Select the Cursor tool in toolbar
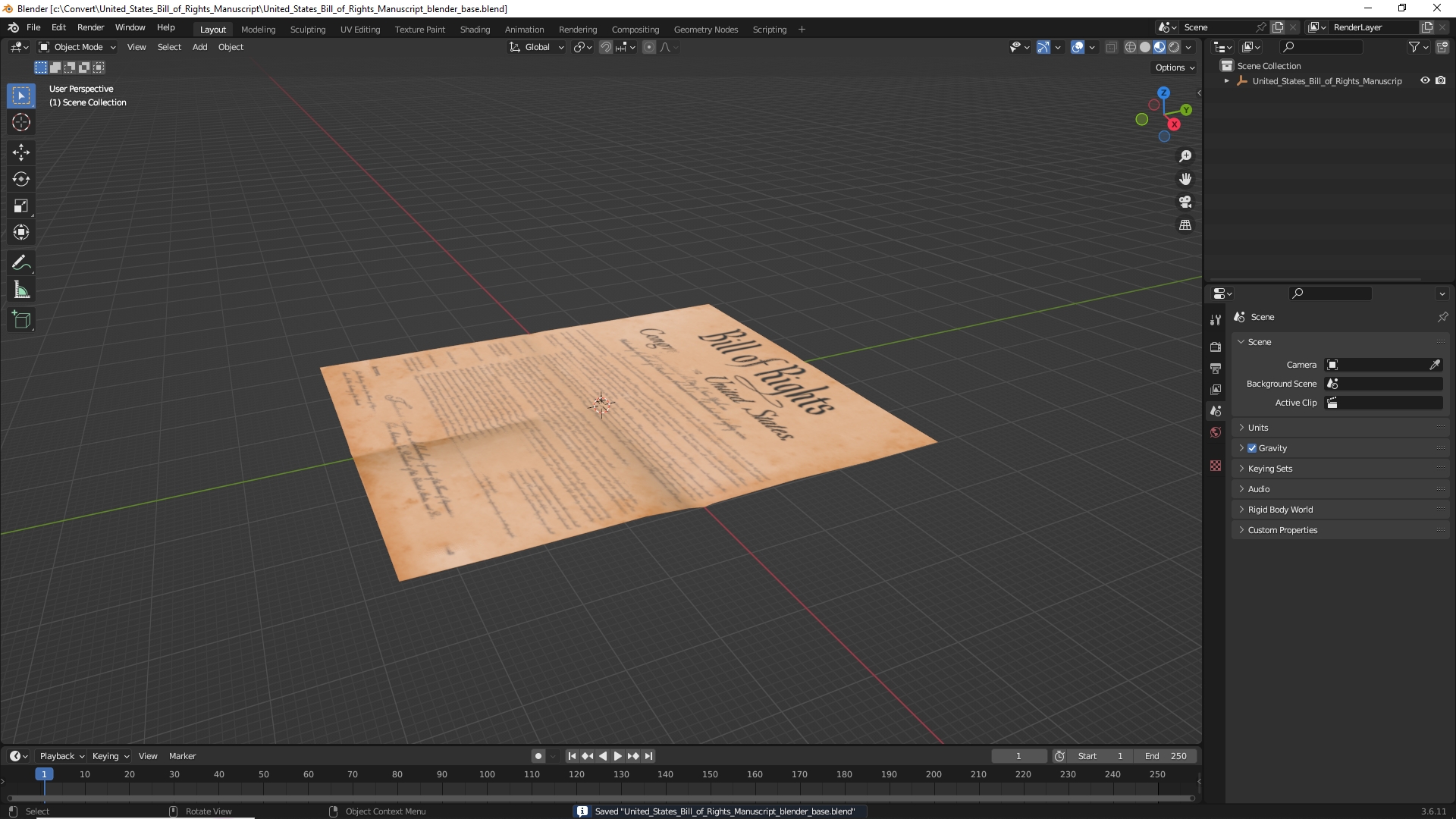The width and height of the screenshot is (1456, 819). [x=21, y=122]
